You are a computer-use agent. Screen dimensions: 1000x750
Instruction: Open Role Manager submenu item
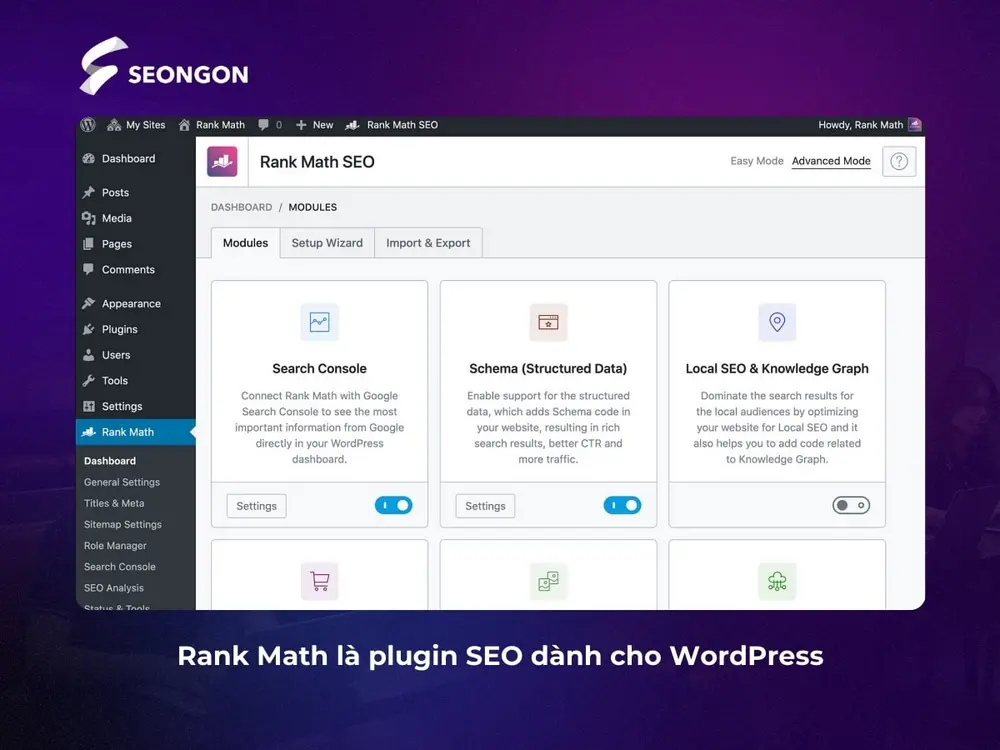(115, 545)
